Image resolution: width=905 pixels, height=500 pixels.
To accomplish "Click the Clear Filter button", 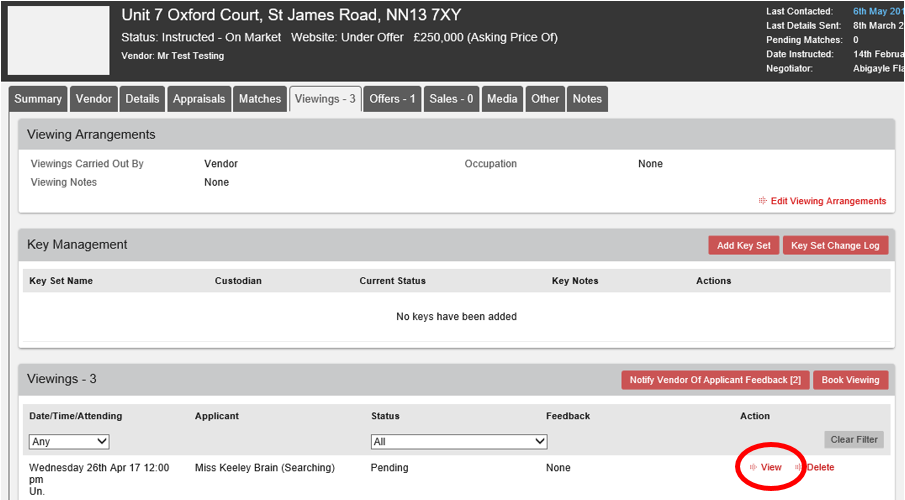I will (x=854, y=439).
